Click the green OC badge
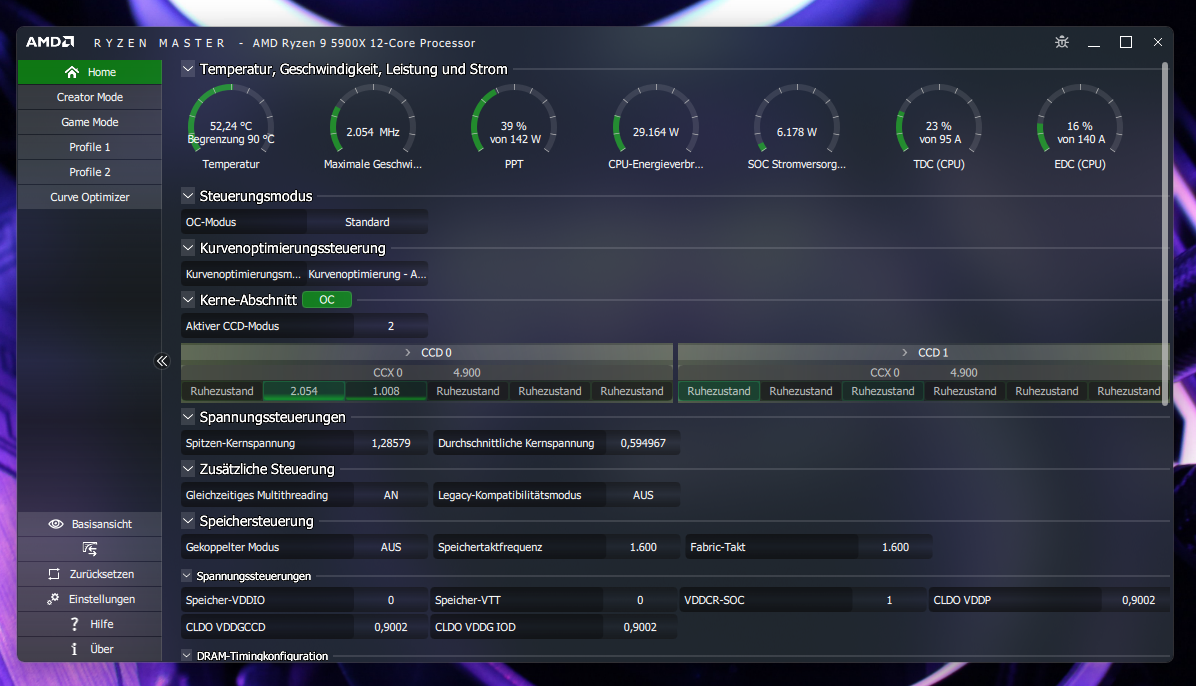 327,300
